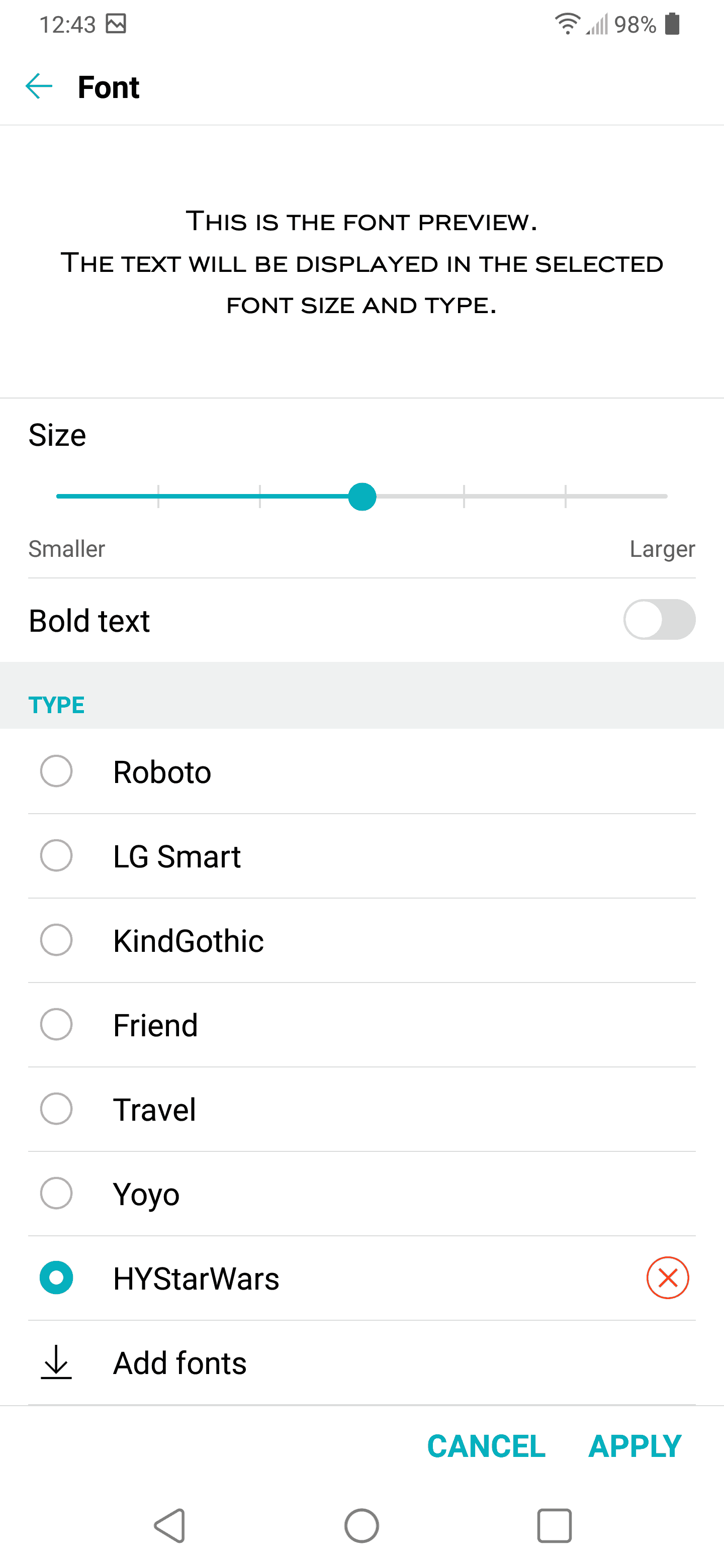724x1568 pixels.
Task: Apply the selected font settings
Action: tap(635, 1446)
